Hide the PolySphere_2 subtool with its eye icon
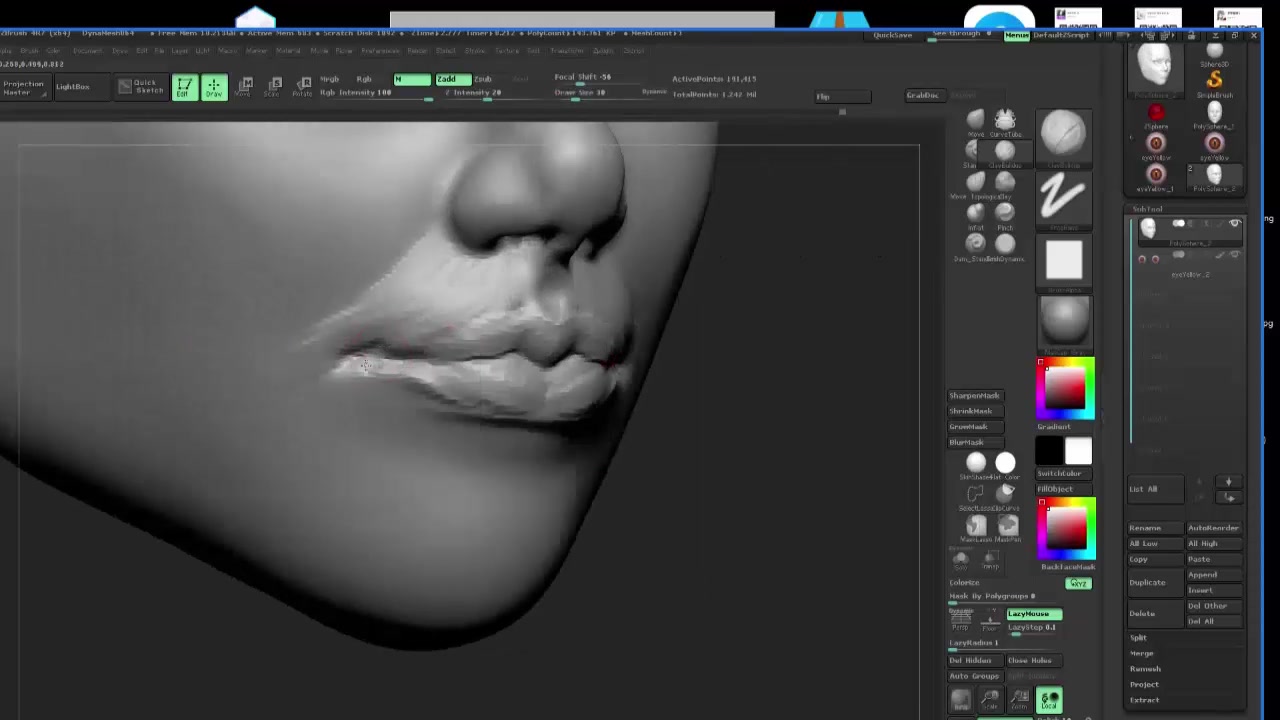This screenshot has height=720, width=1280. (x=1235, y=223)
